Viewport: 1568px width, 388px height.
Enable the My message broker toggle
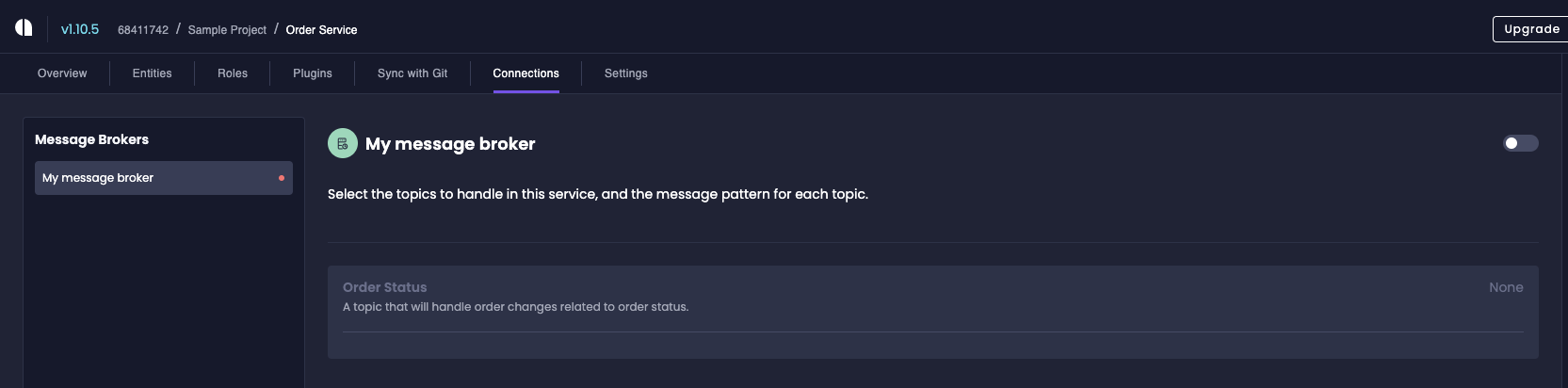1520,143
